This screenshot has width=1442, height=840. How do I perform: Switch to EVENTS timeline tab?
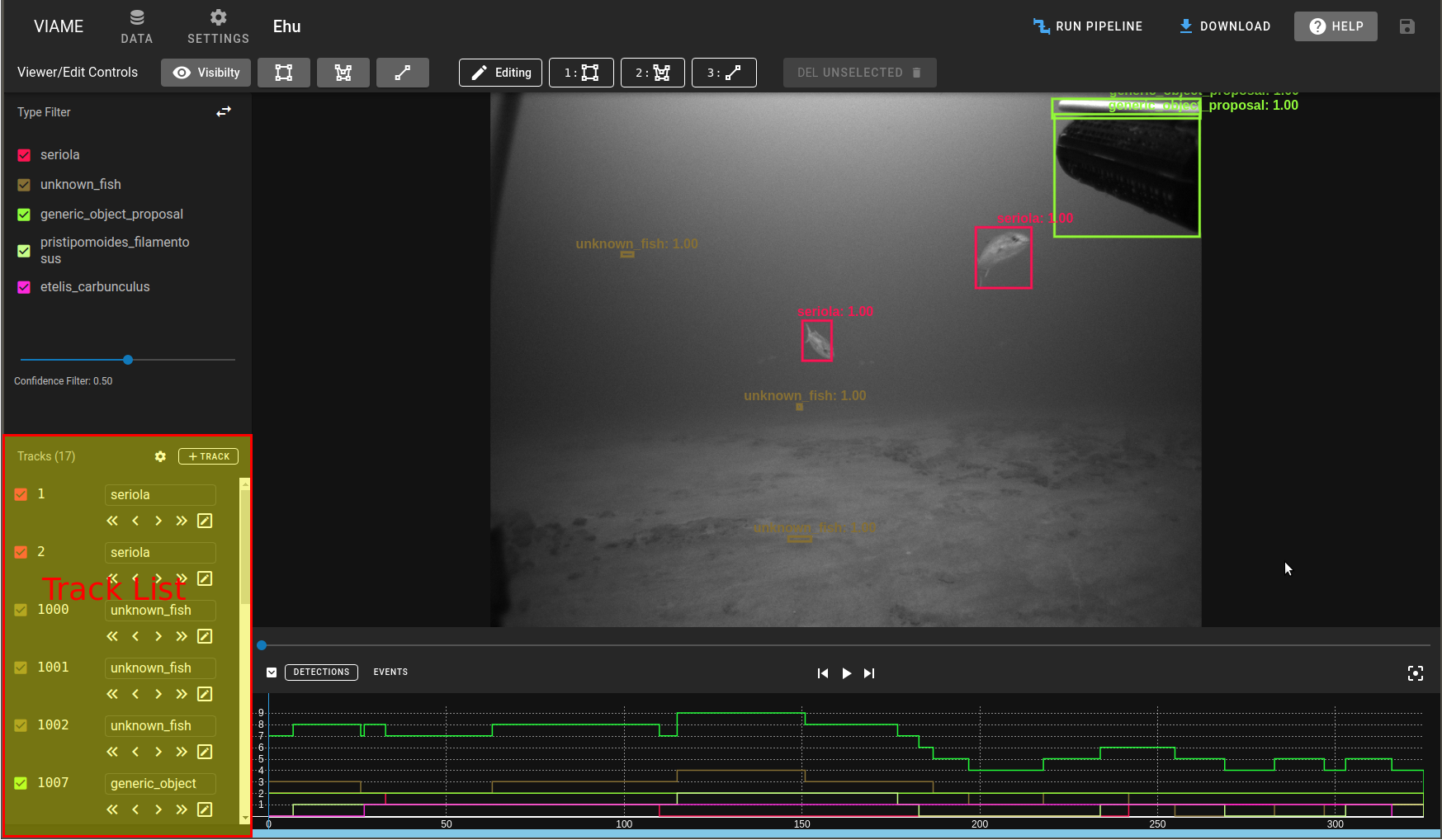click(390, 672)
